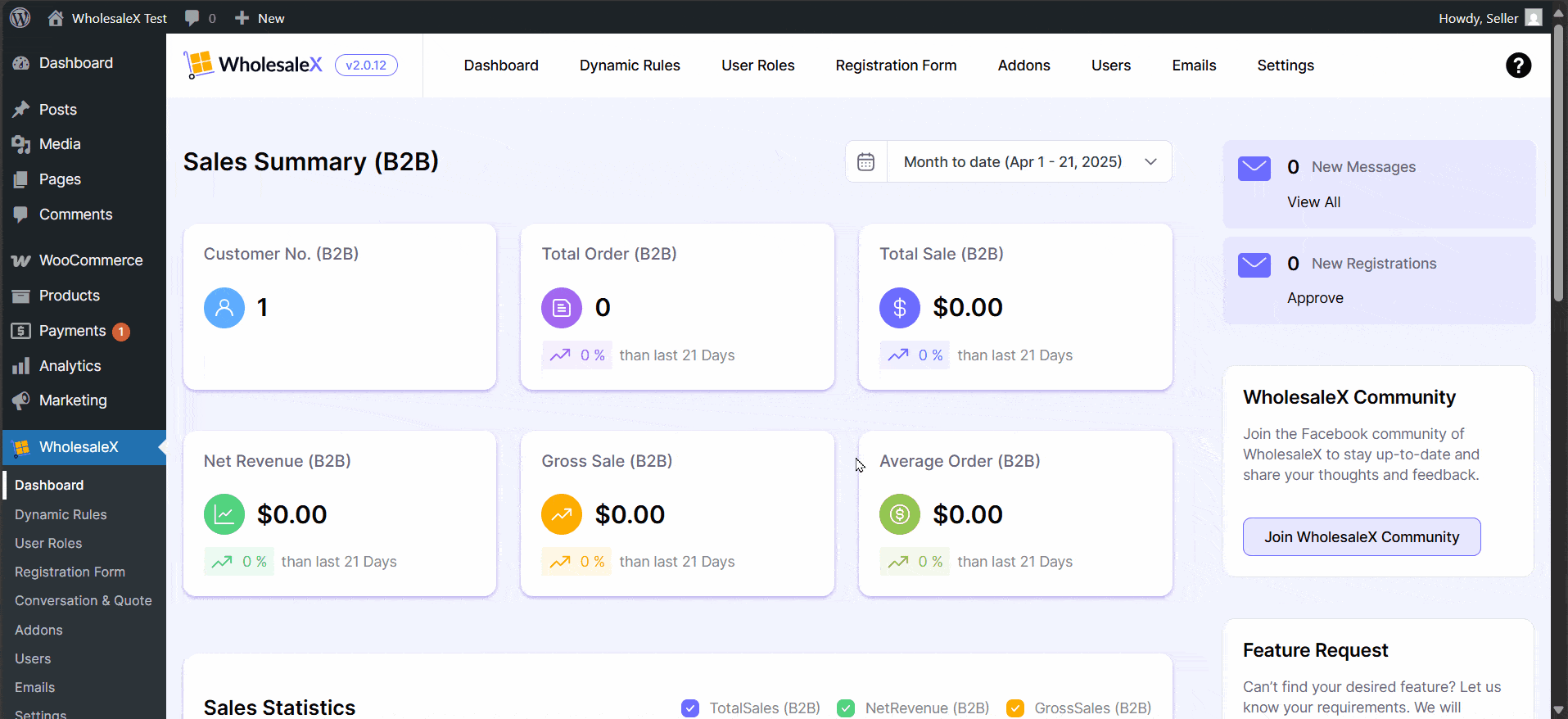Screen dimensions: 1568x719
Task: Toggle the TotalSales (B2B) checkbox
Action: coord(690,708)
